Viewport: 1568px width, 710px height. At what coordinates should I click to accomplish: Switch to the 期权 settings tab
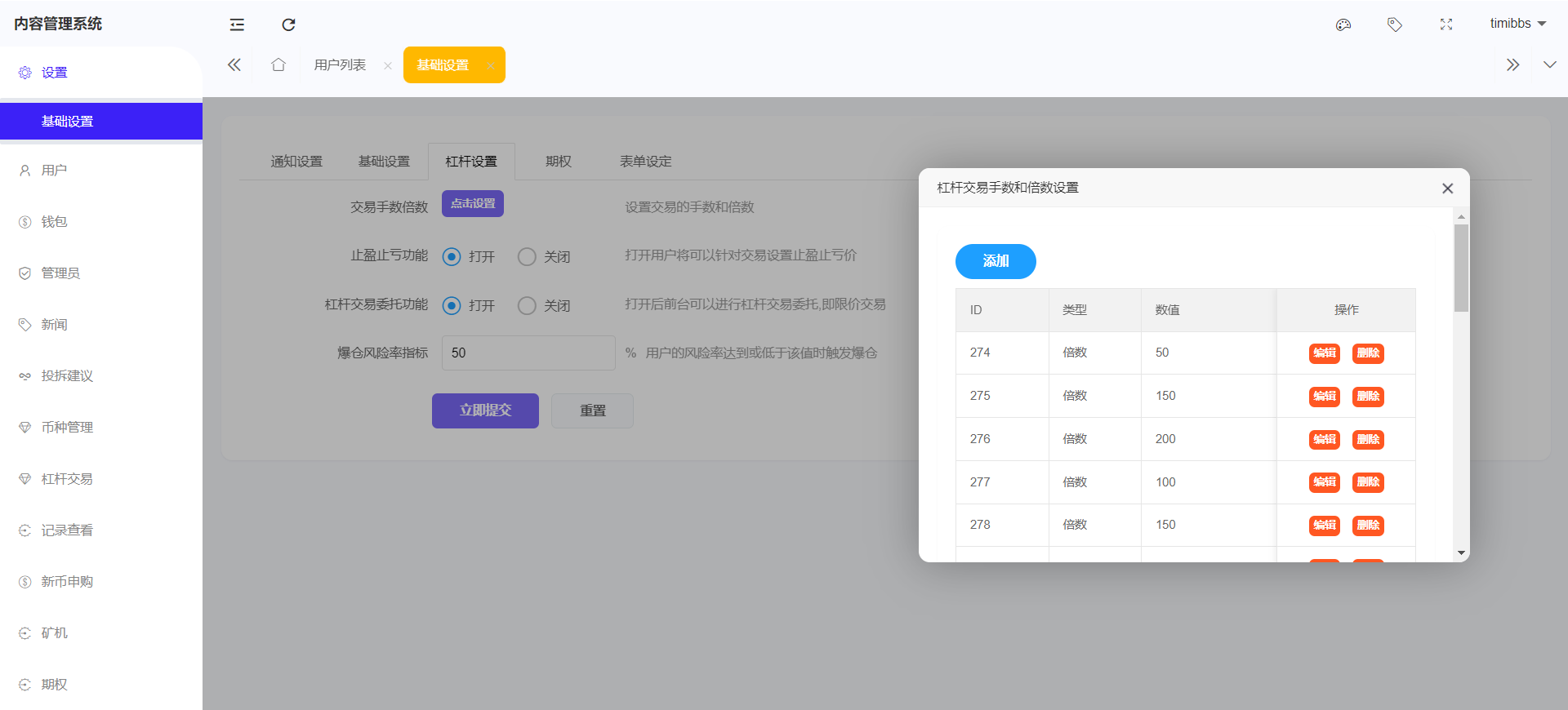(559, 162)
